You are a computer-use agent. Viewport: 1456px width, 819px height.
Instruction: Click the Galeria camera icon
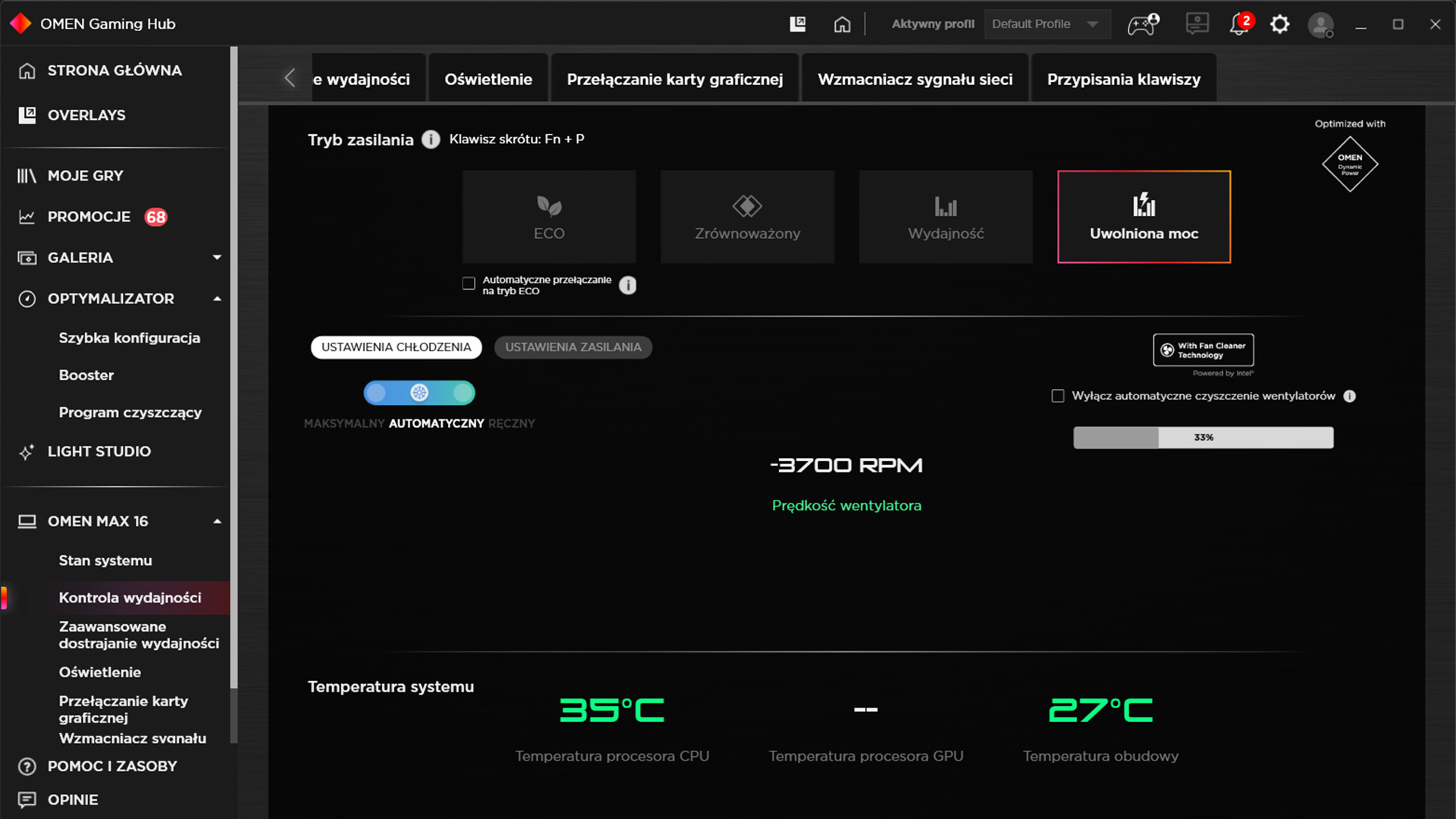[27, 258]
